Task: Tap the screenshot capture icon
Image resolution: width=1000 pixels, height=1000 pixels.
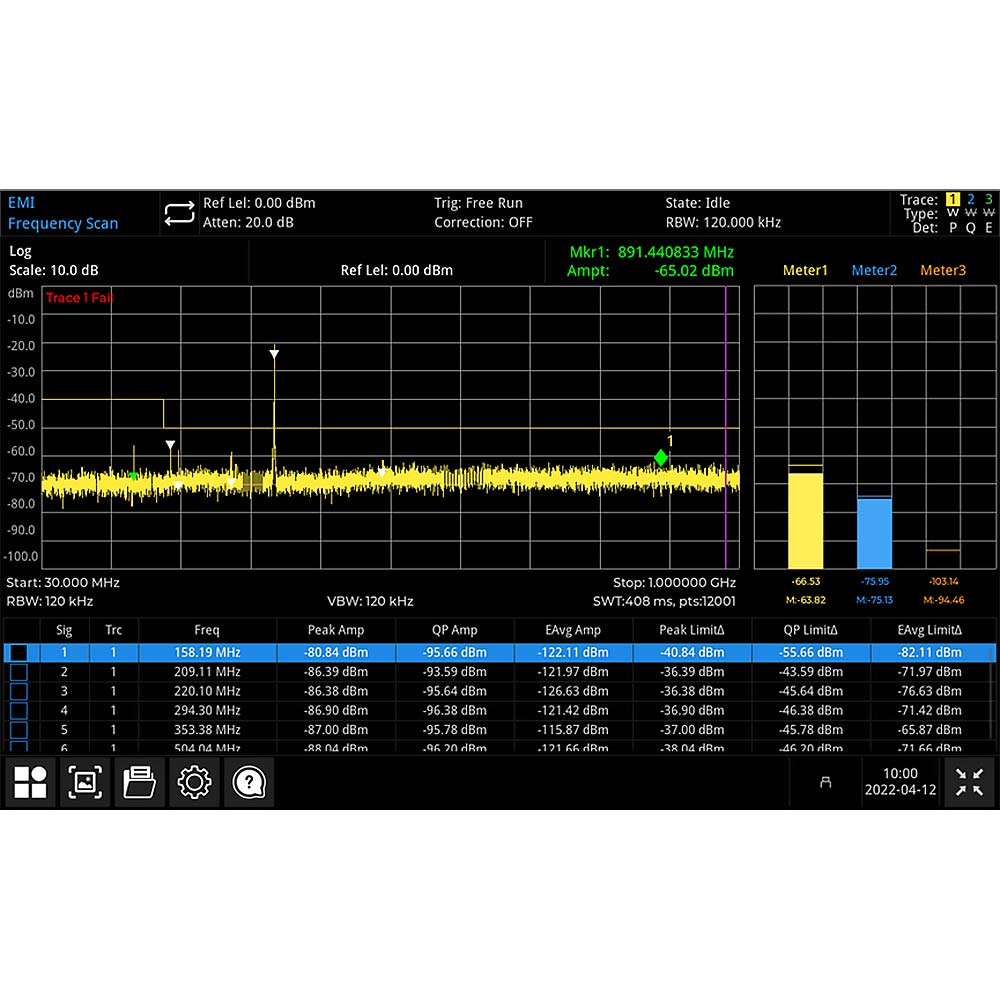Action: click(x=85, y=782)
